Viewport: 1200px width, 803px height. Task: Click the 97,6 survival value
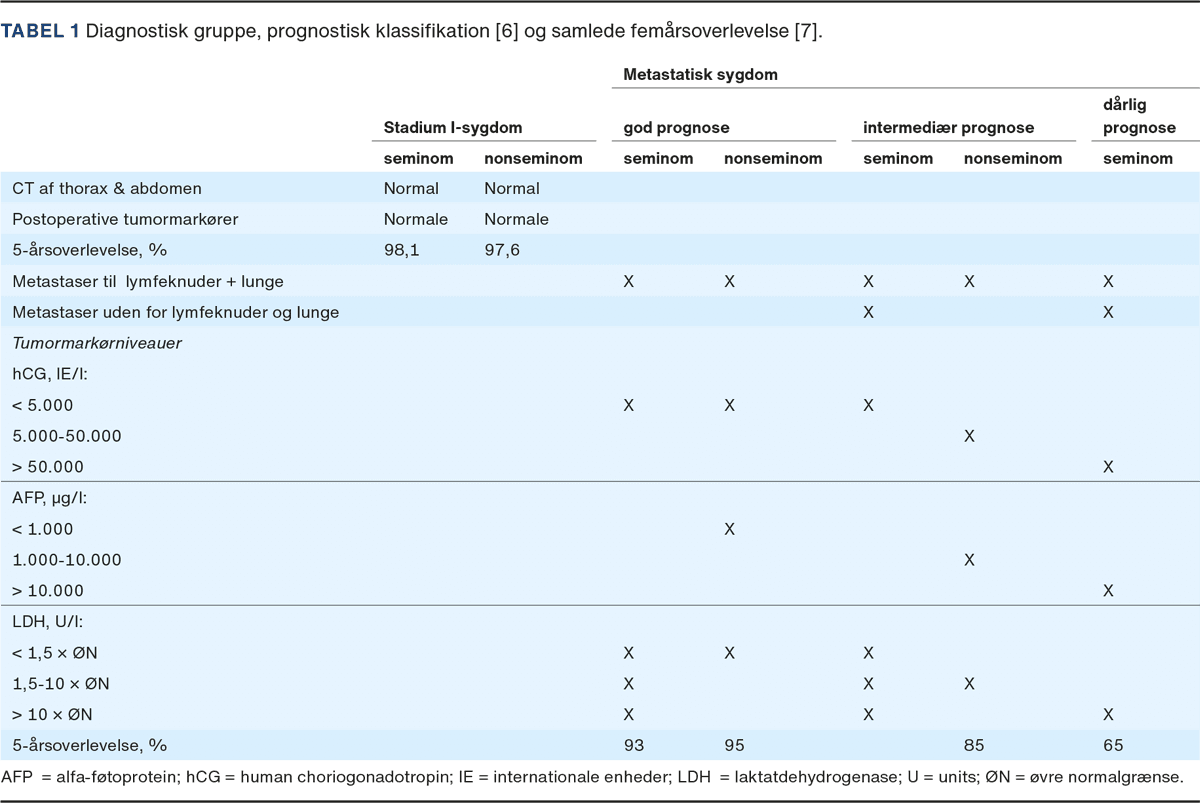[x=502, y=250]
